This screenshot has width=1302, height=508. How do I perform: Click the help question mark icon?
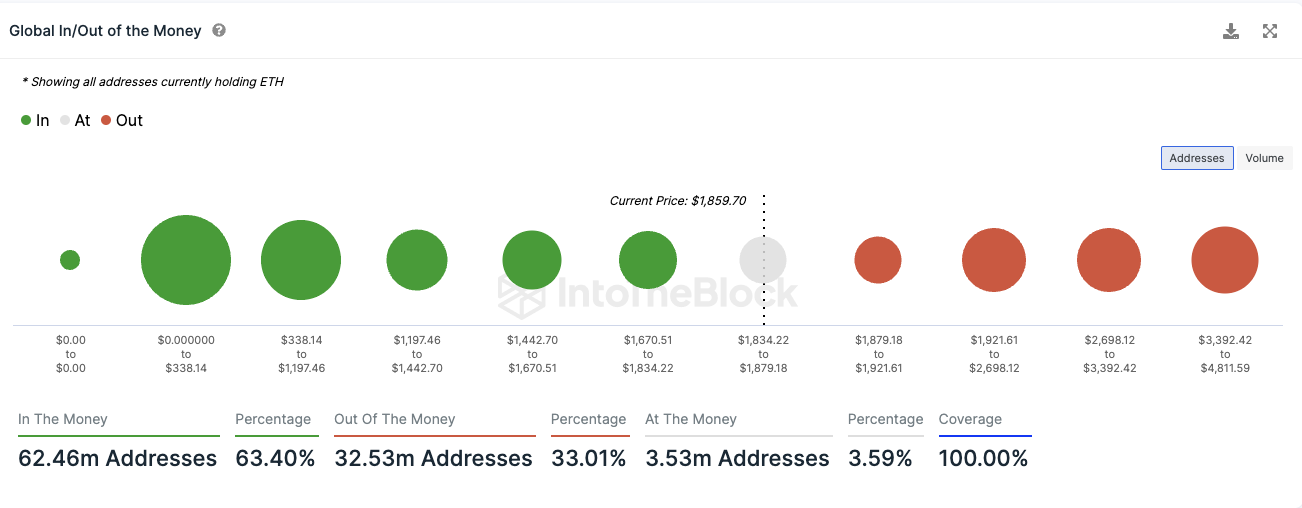[219, 30]
